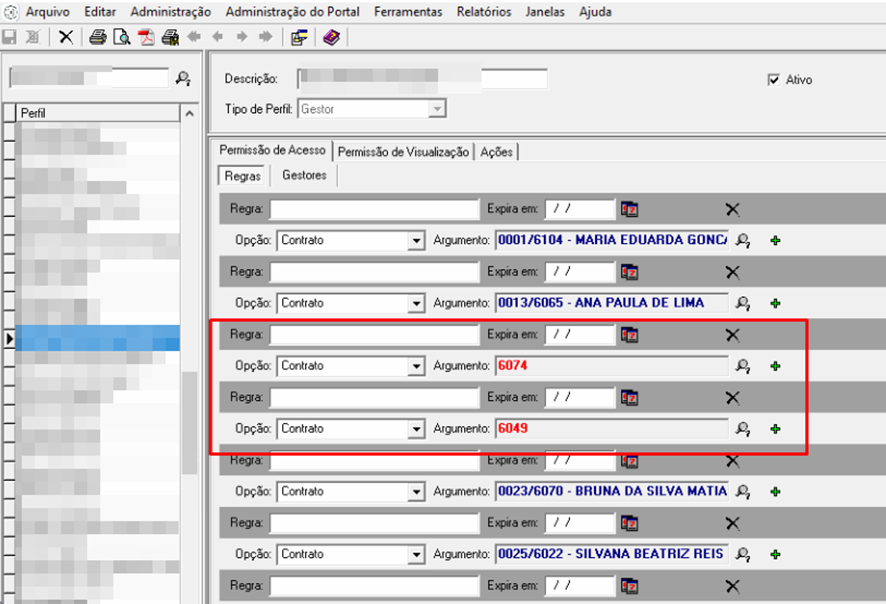Open Opção dropdown for argument 6074 row
This screenshot has width=886, height=604.
click(x=416, y=367)
